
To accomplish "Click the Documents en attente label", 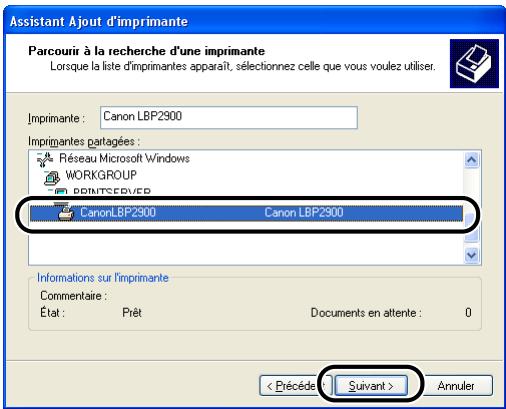I will tap(366, 313).
